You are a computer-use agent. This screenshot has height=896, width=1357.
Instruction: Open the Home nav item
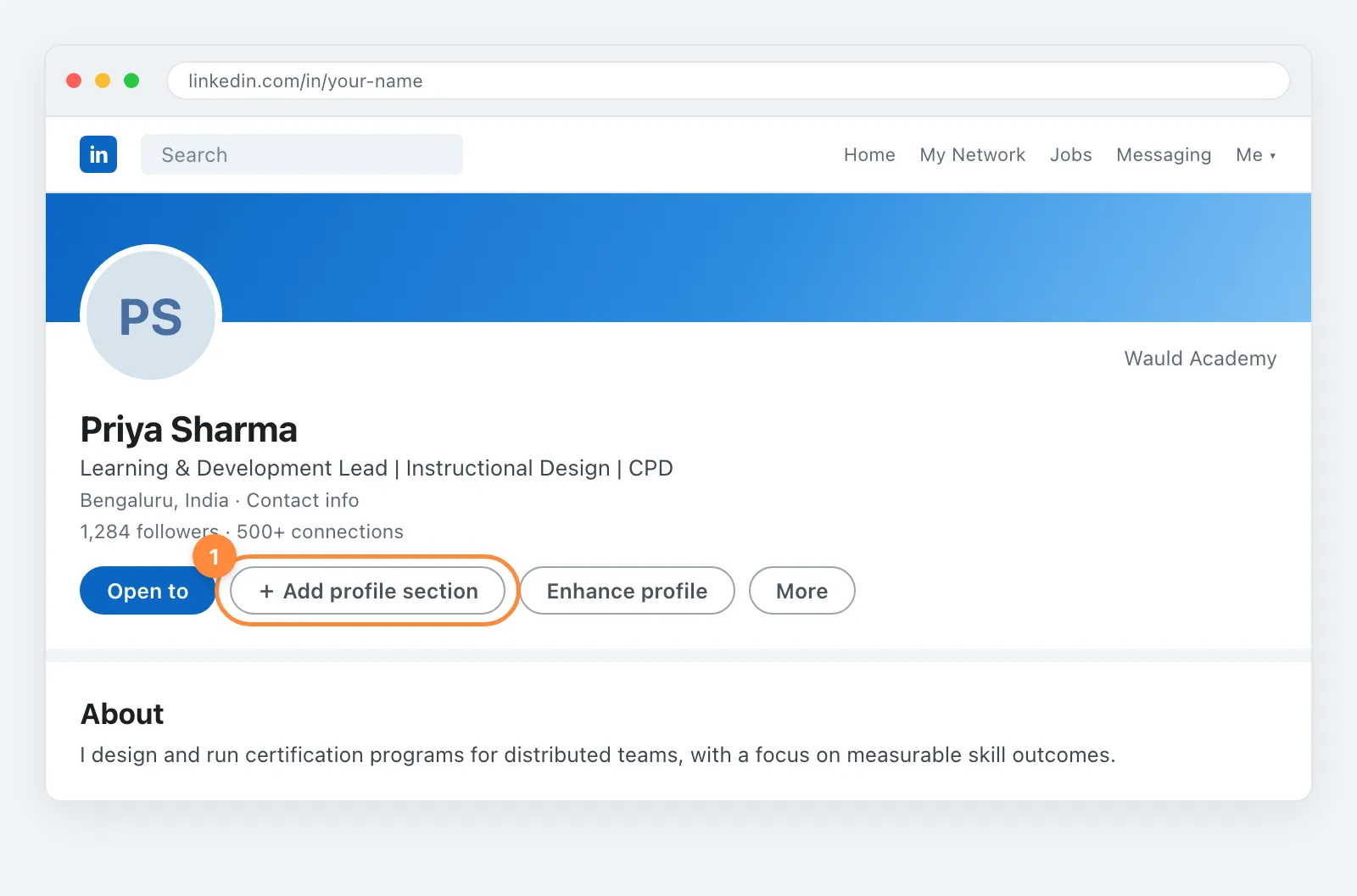(x=869, y=155)
